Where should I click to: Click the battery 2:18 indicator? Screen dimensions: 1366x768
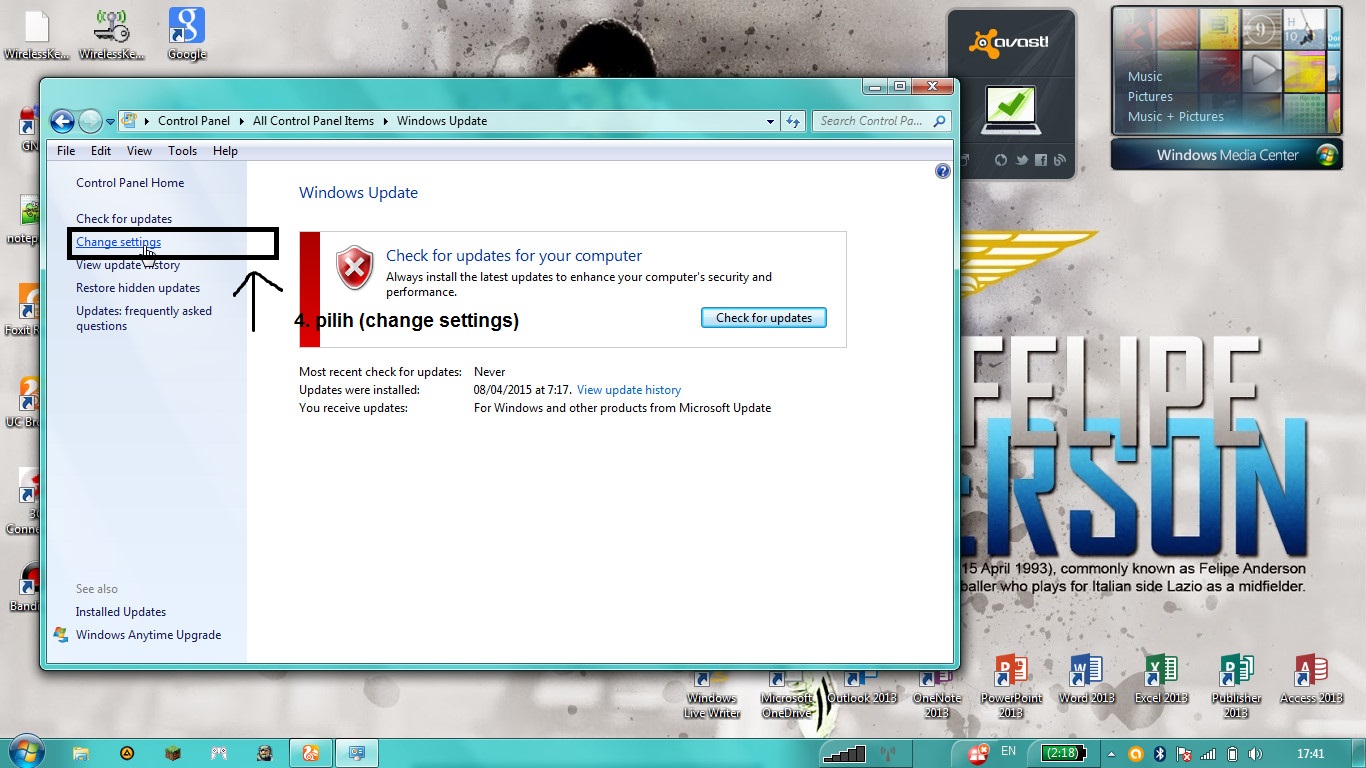[x=1062, y=753]
